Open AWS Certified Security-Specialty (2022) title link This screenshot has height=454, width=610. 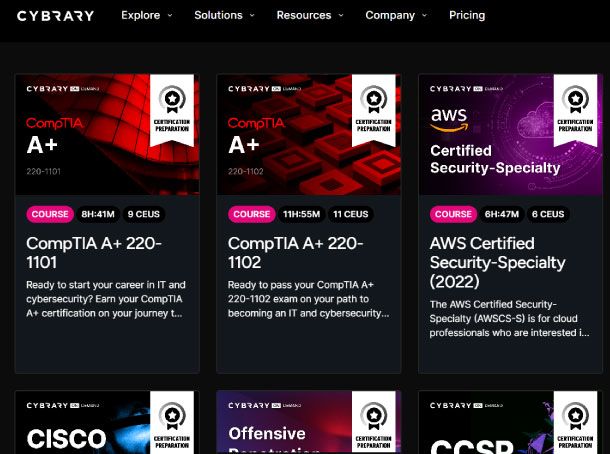click(497, 263)
